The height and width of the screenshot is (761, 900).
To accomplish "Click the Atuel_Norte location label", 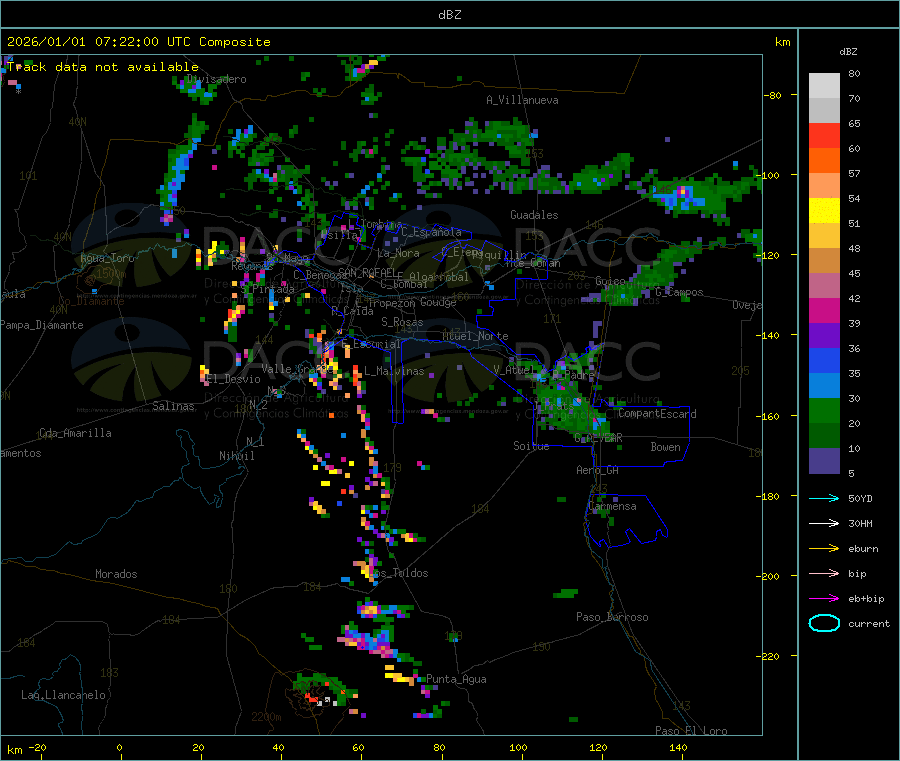I will [x=475, y=336].
